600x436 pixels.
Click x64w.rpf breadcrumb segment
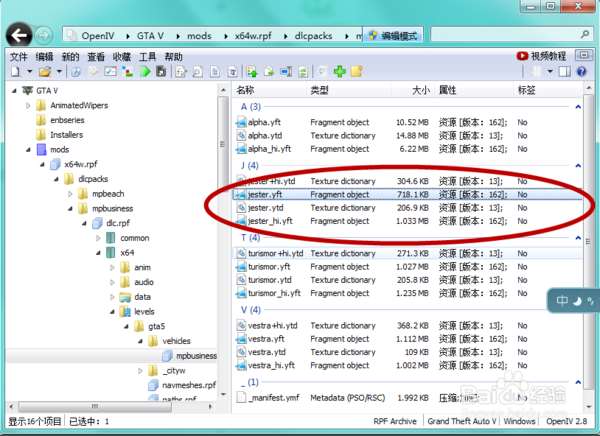[253, 36]
